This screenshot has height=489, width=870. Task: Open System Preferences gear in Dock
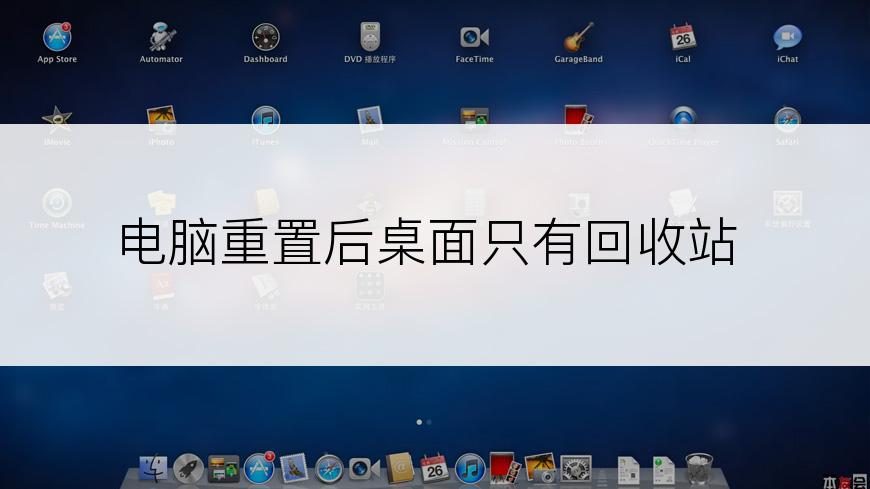click(575, 469)
